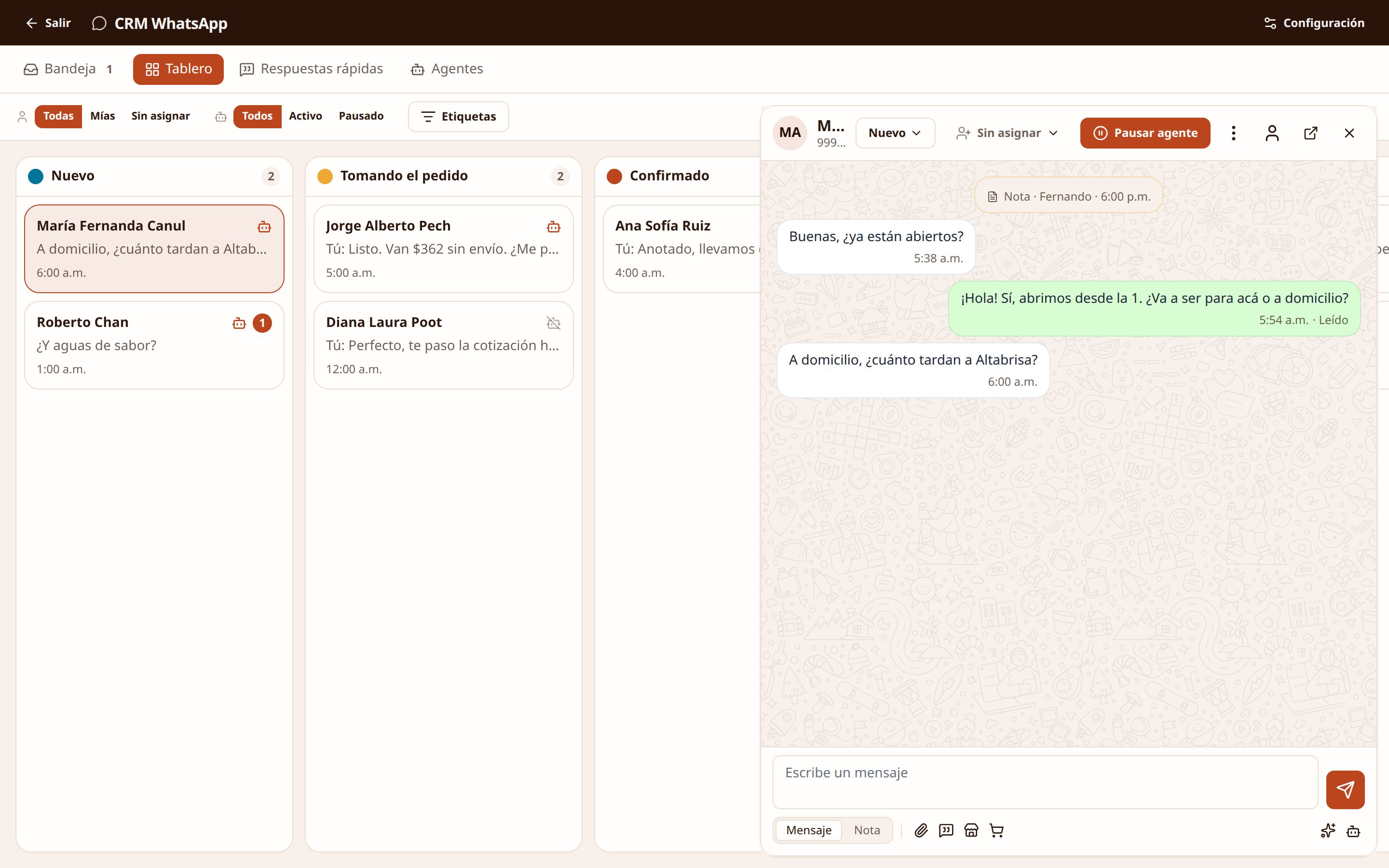This screenshot has height=868, width=1389.
Task: Click the attach file paperclip icon
Action: click(x=921, y=830)
